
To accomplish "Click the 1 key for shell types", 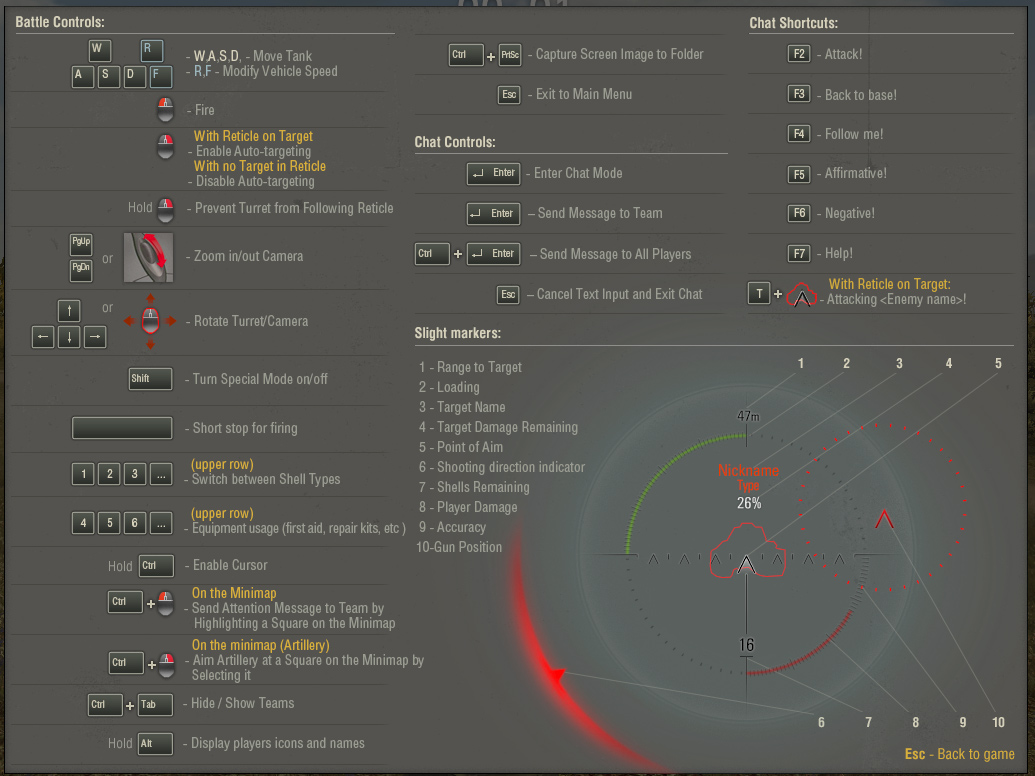I will point(83,474).
